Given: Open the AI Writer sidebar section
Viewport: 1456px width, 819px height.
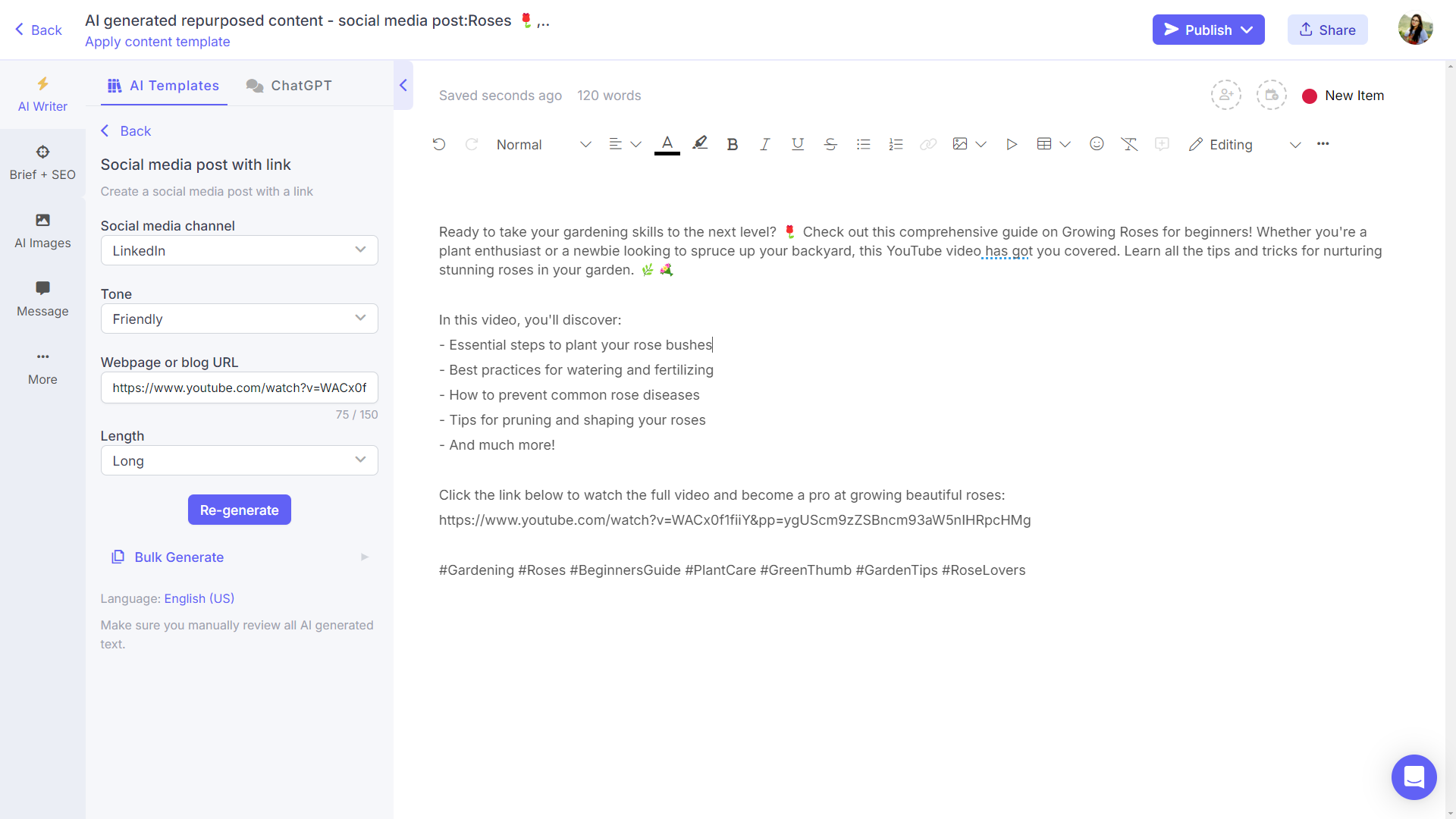Looking at the screenshot, I should coord(42,95).
